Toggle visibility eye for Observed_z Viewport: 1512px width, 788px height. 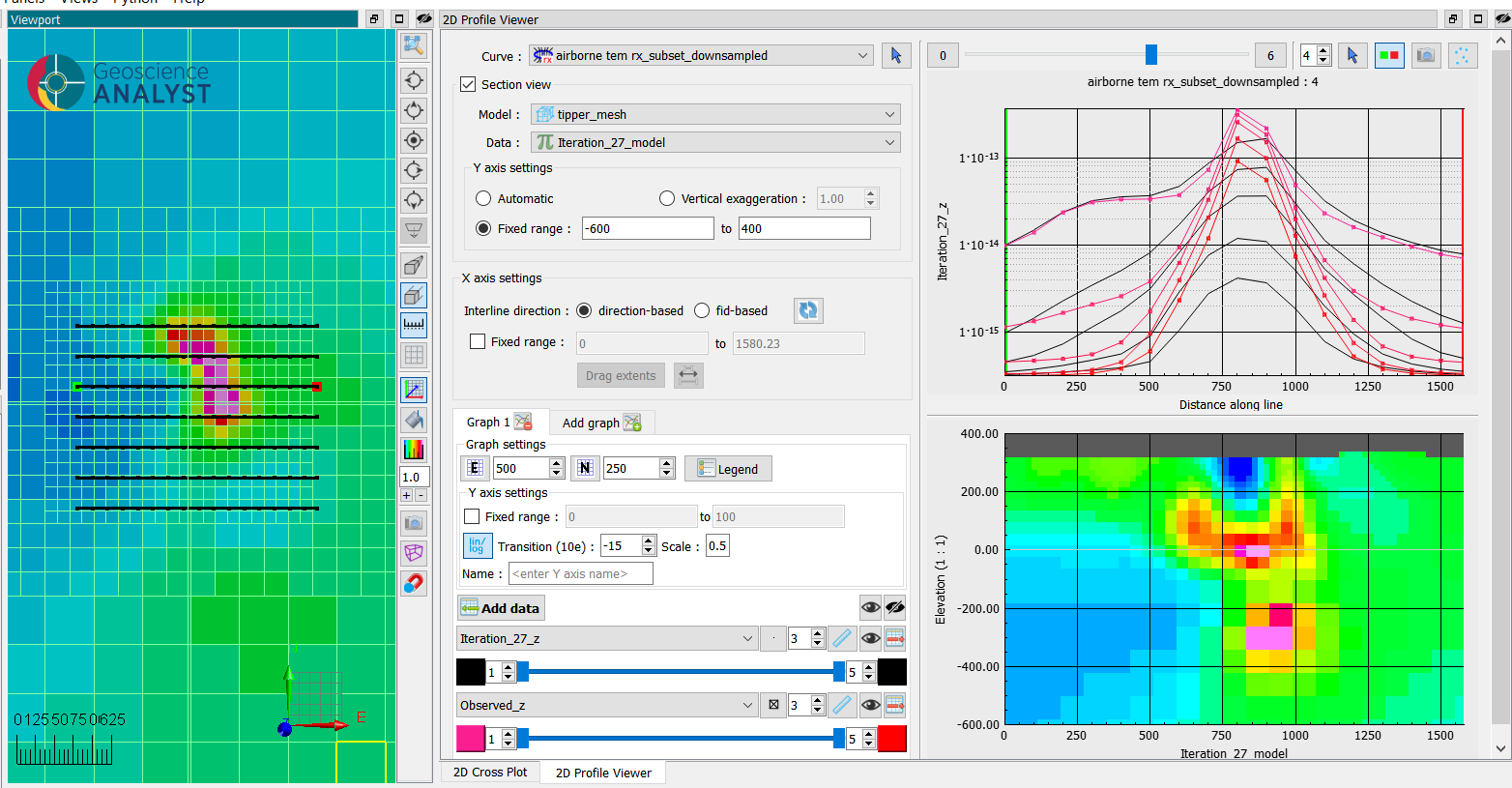click(870, 705)
